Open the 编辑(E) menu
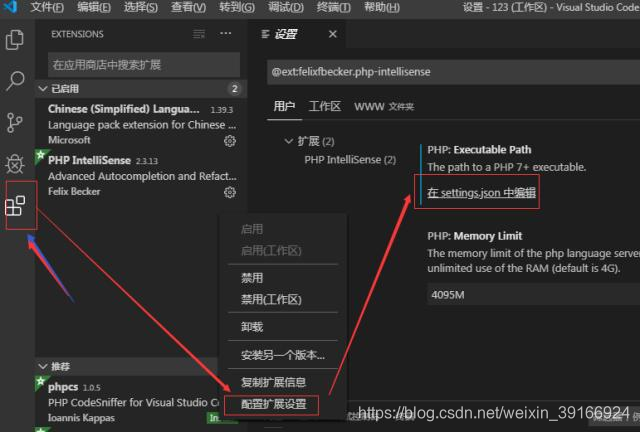 94,7
